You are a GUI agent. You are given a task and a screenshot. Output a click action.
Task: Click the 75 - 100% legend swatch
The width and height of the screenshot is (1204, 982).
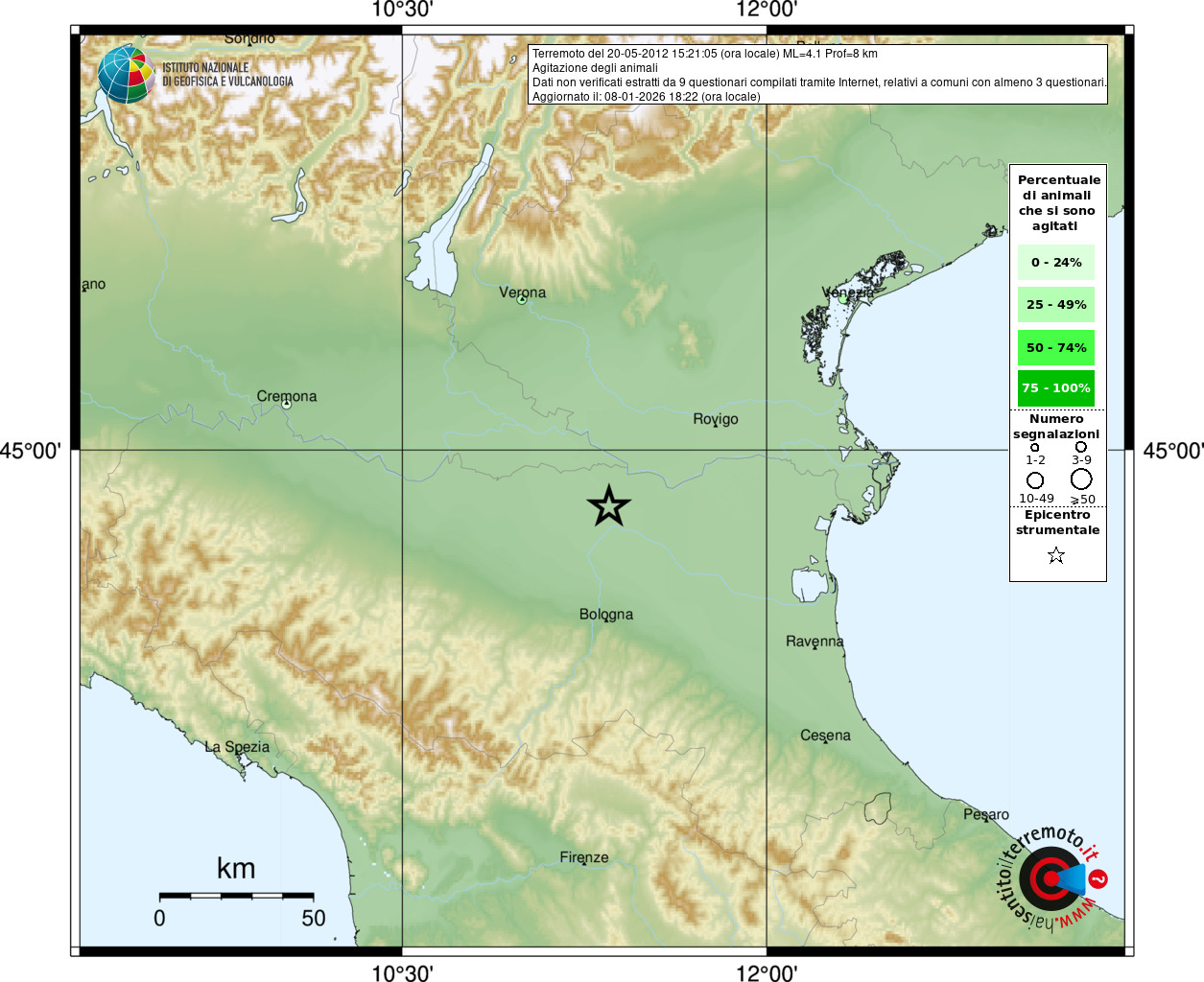(1056, 388)
